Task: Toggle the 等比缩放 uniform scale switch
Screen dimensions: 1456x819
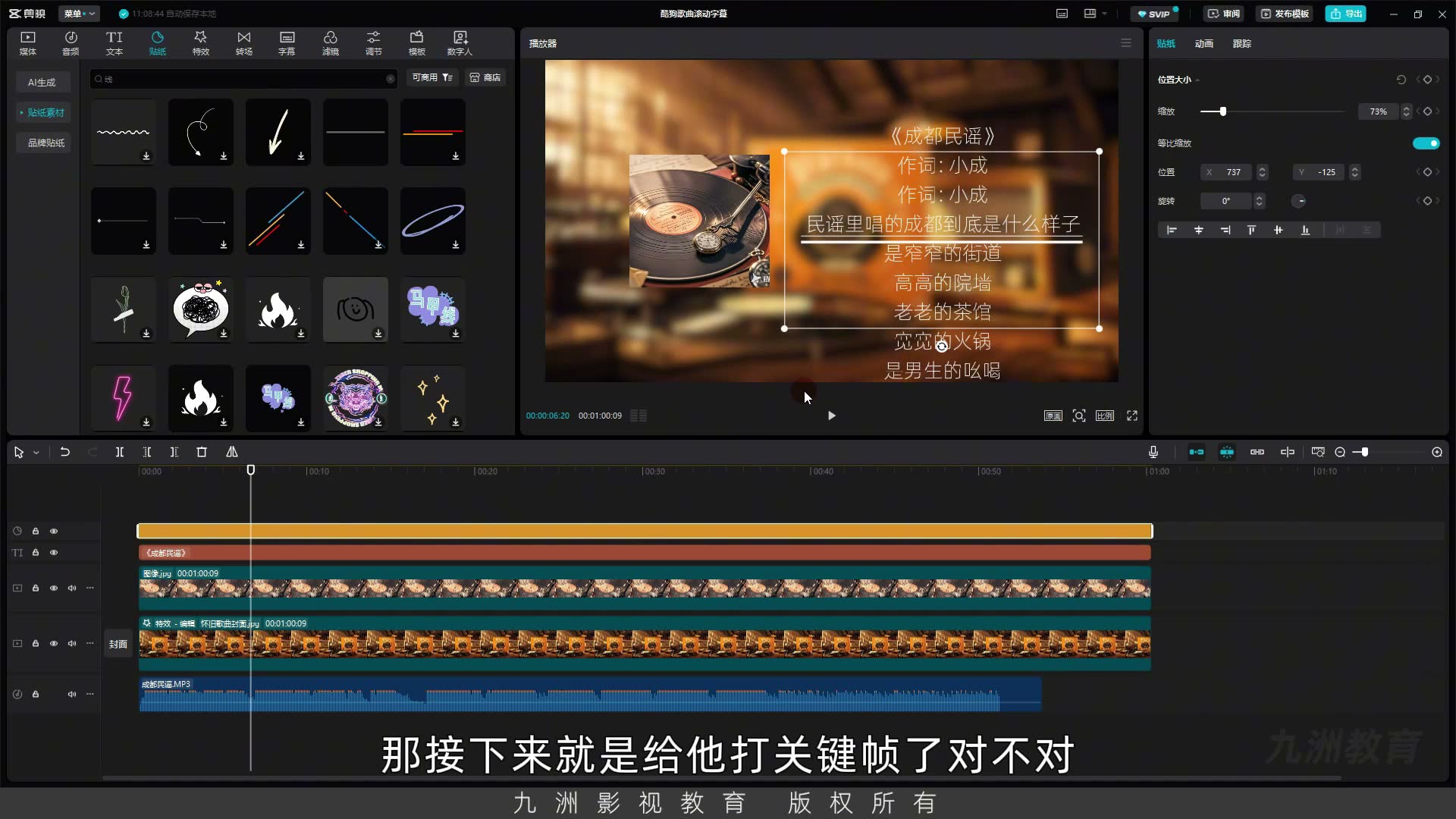Action: pyautogui.click(x=1426, y=143)
